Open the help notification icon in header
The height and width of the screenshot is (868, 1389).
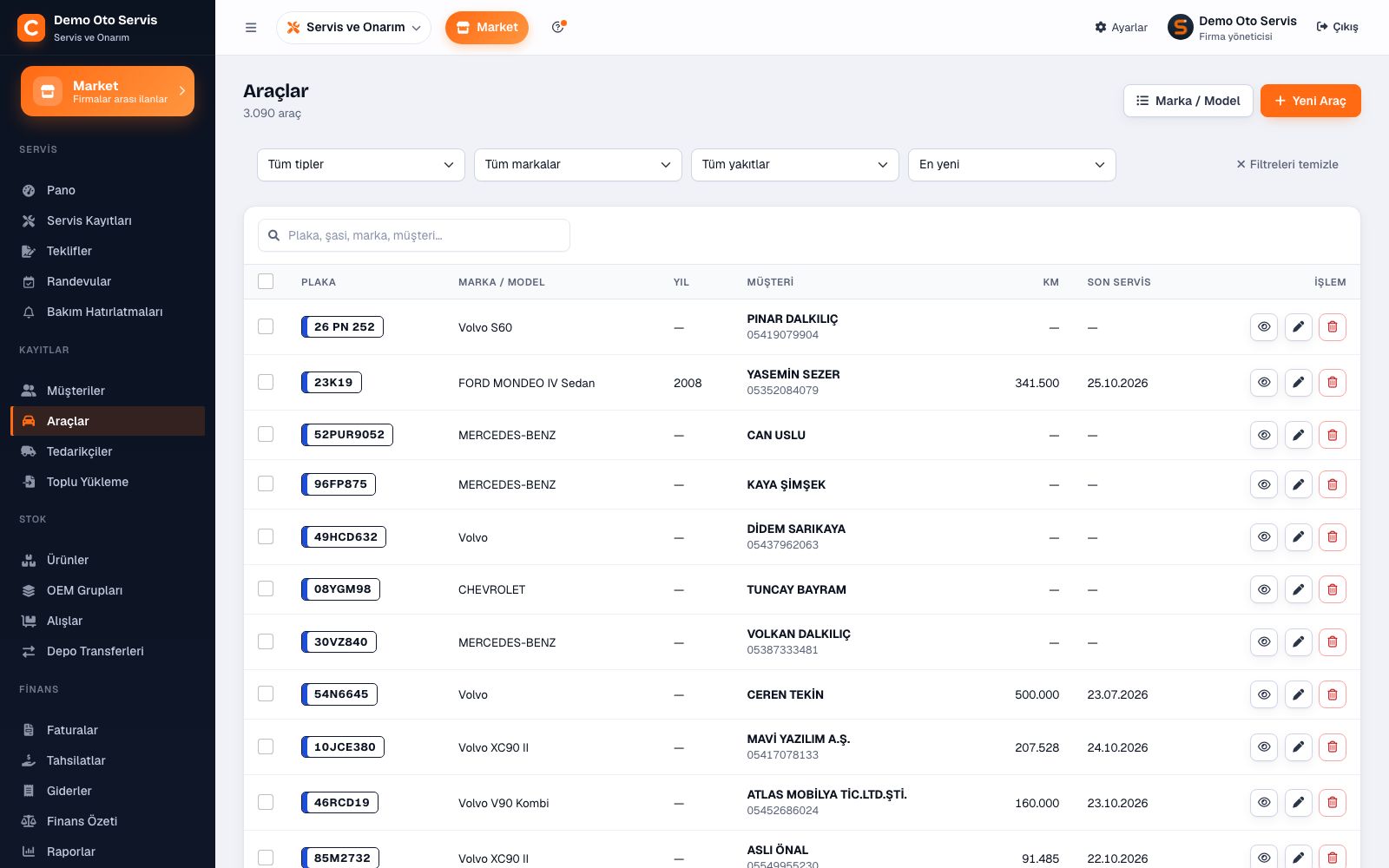coord(558,27)
